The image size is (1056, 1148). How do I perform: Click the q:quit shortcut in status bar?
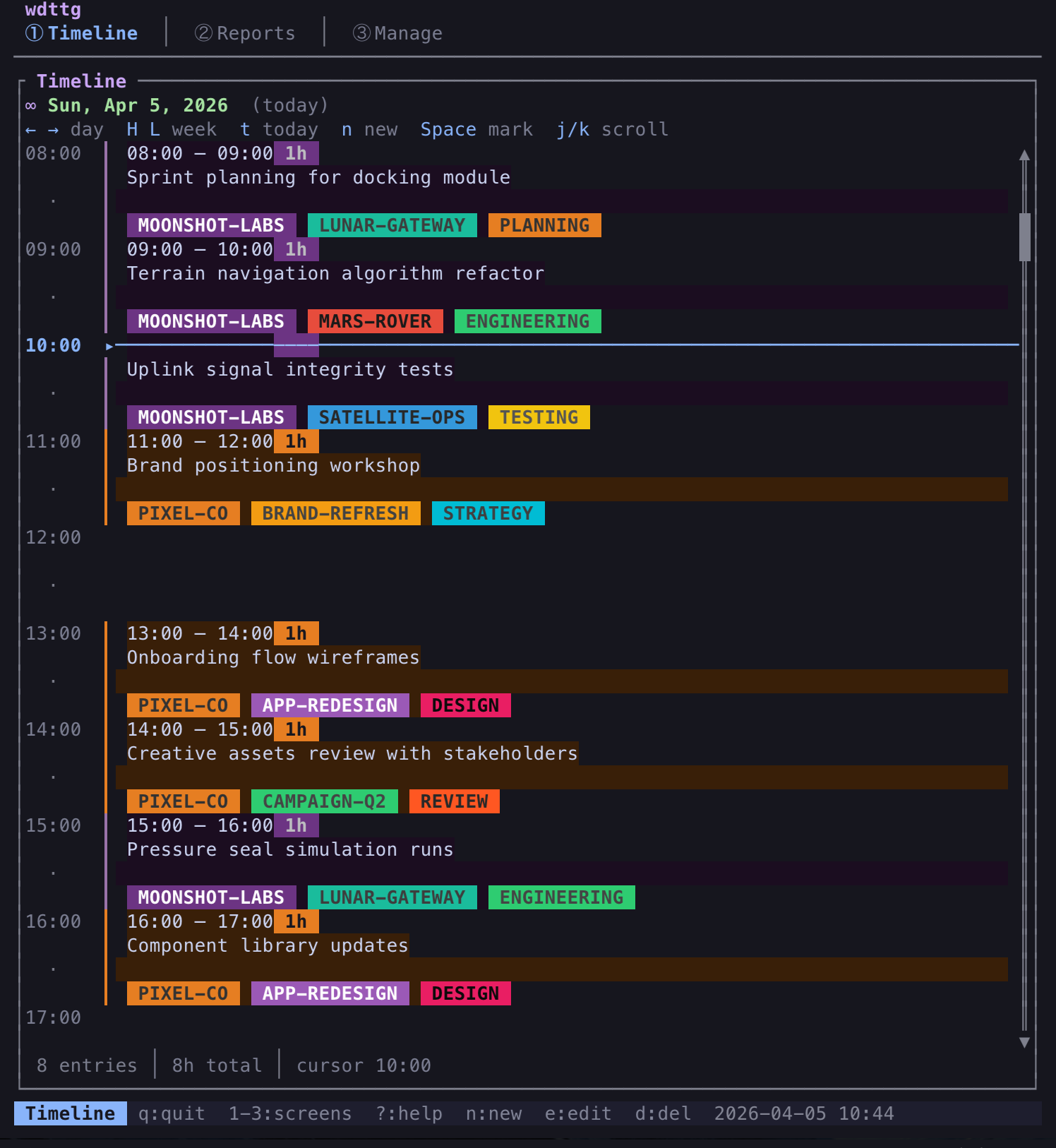click(x=172, y=1113)
